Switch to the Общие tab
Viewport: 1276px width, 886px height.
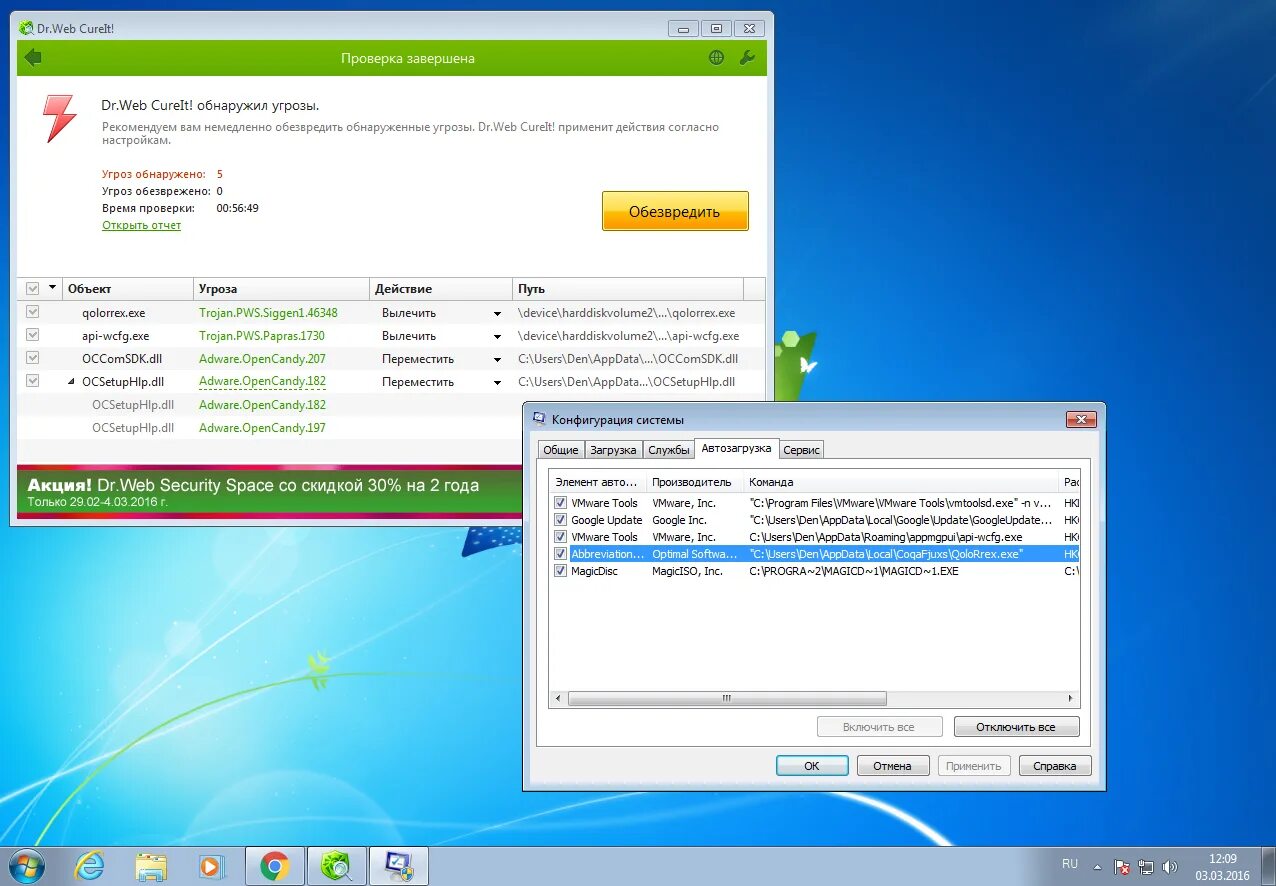coord(561,450)
